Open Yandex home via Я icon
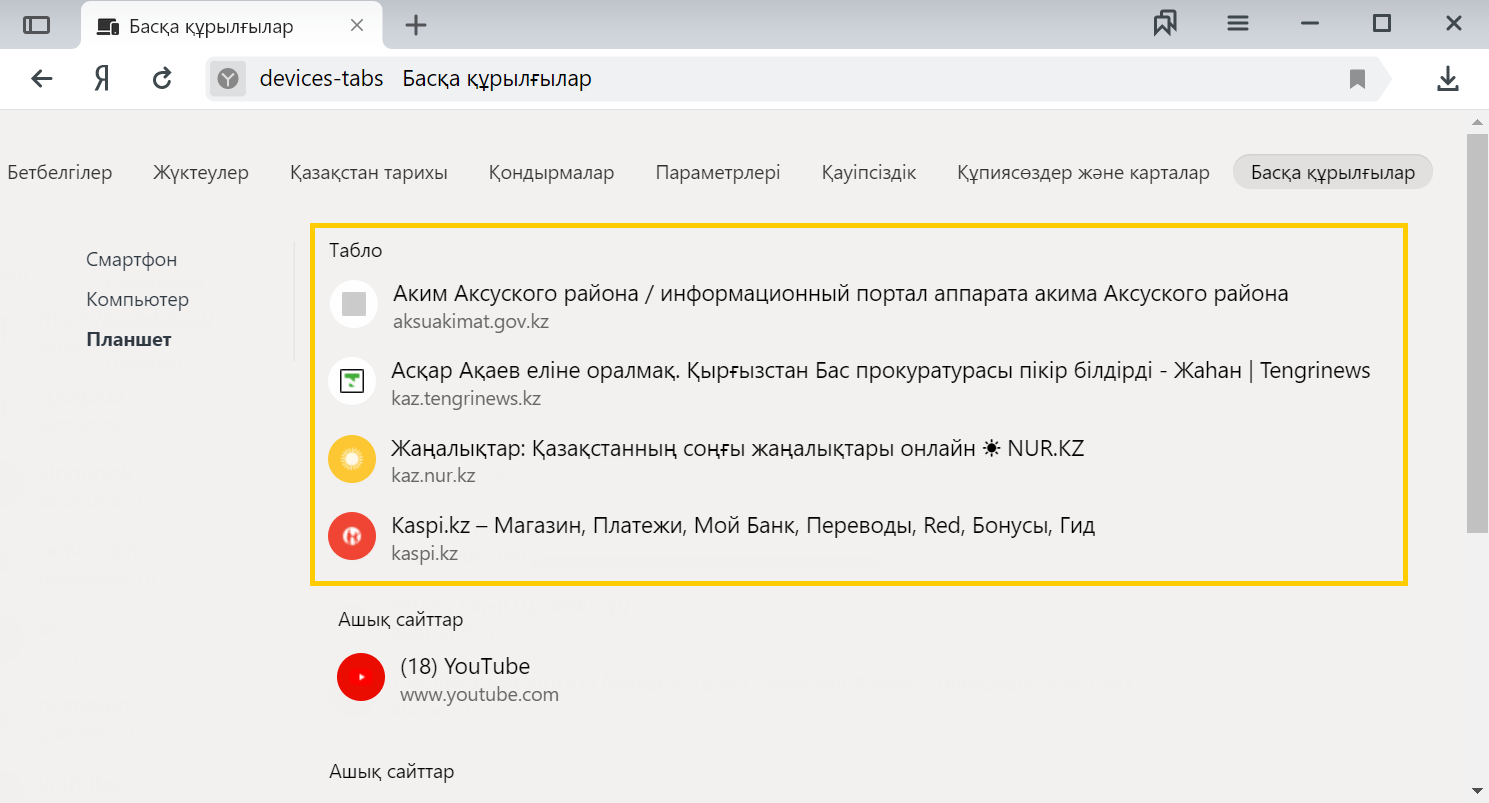 tap(101, 79)
